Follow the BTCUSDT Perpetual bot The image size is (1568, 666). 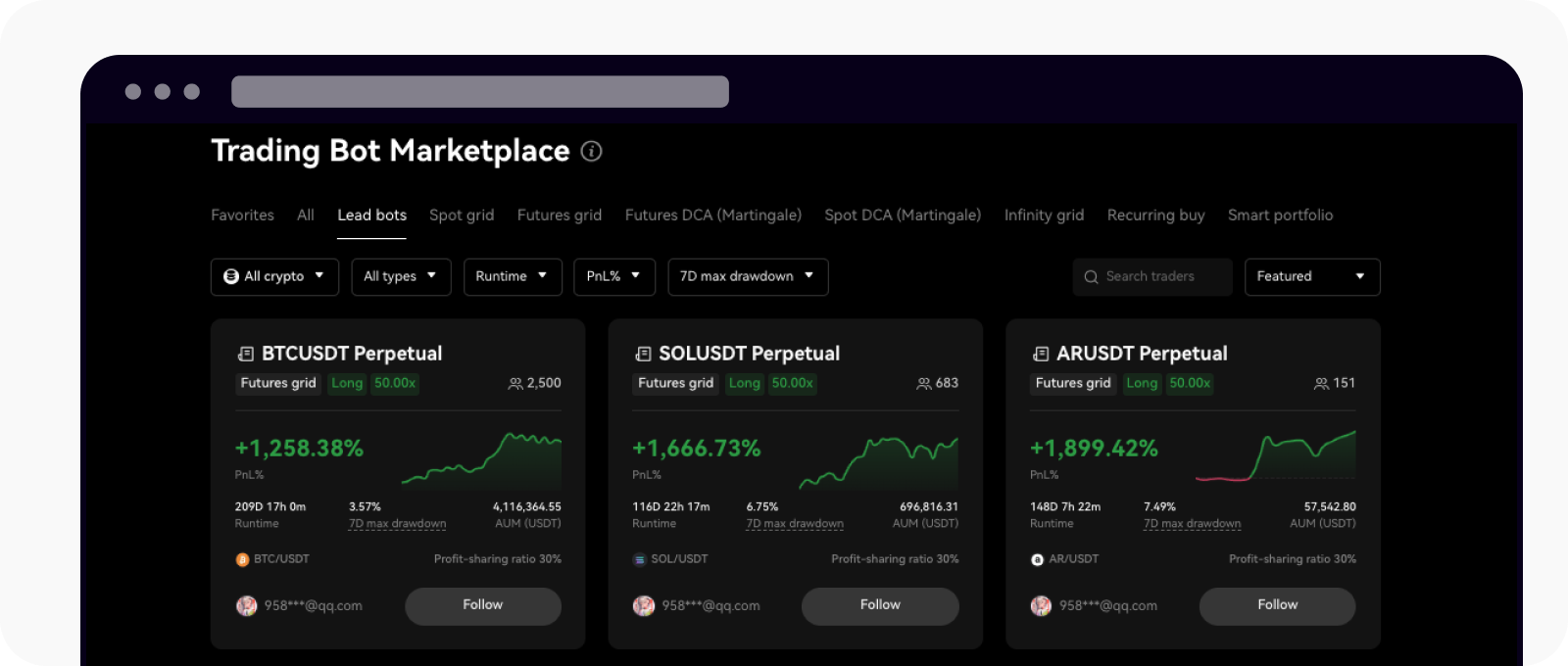(483, 606)
